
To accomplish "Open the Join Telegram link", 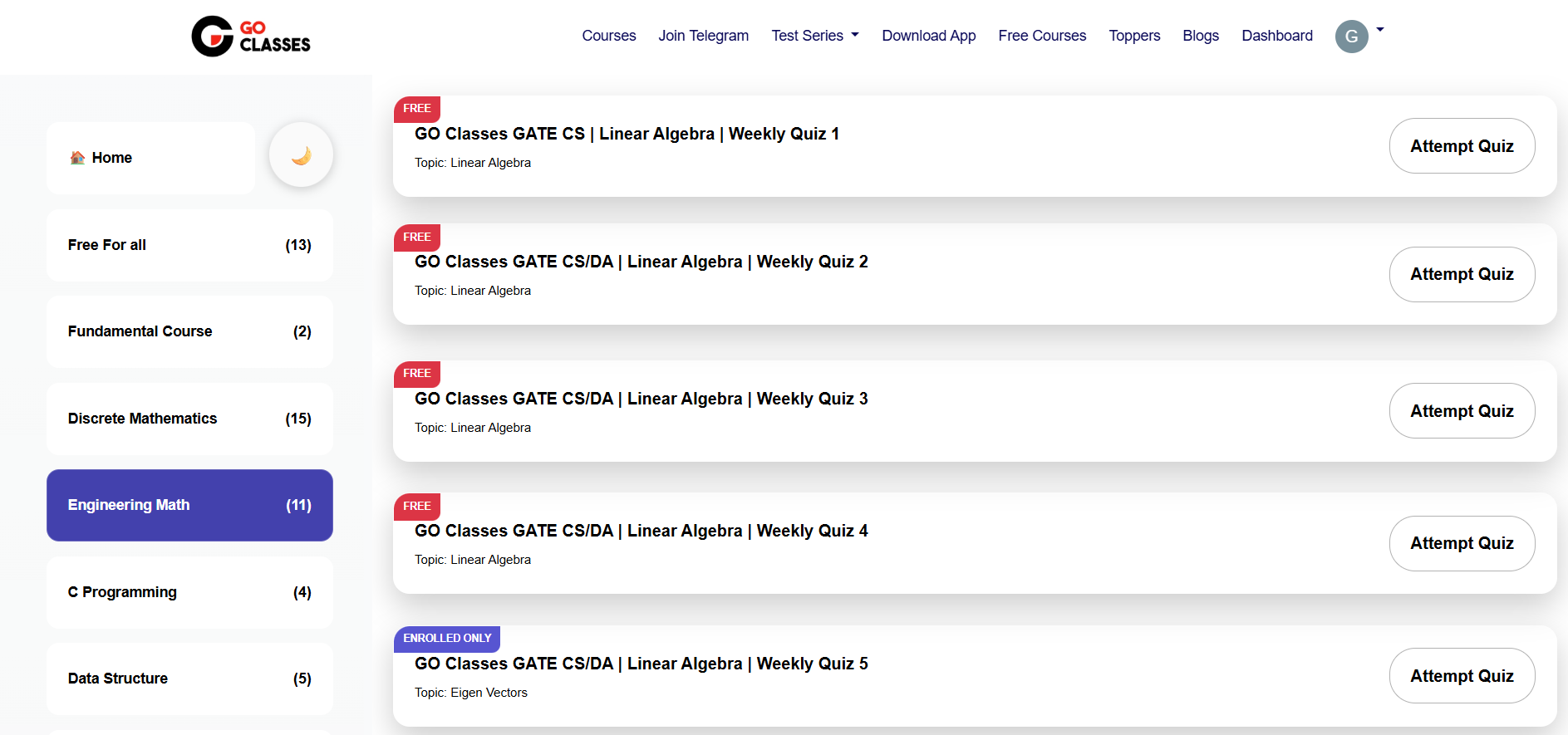I will pyautogui.click(x=703, y=36).
